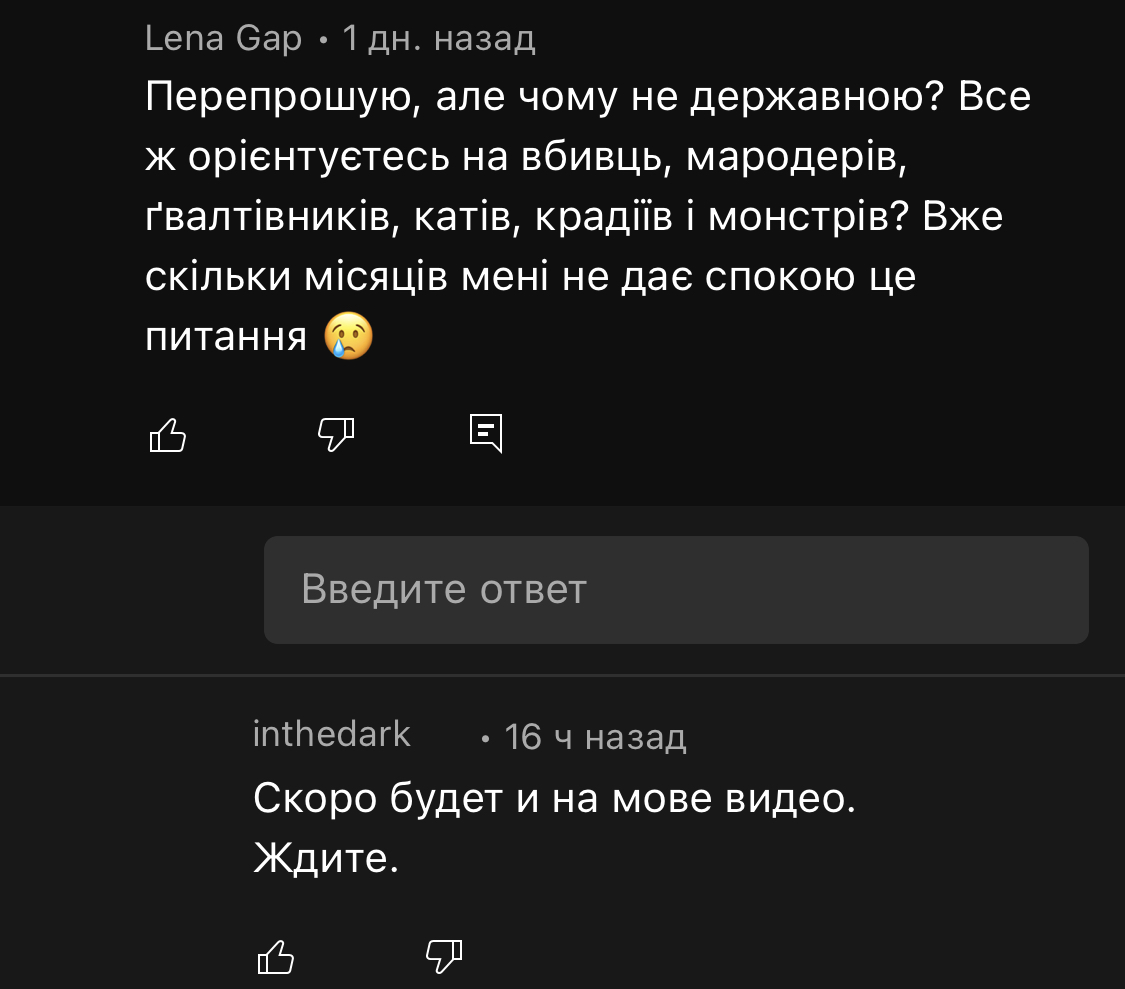
Task: Dislike the reply from inthedark
Action: click(443, 956)
